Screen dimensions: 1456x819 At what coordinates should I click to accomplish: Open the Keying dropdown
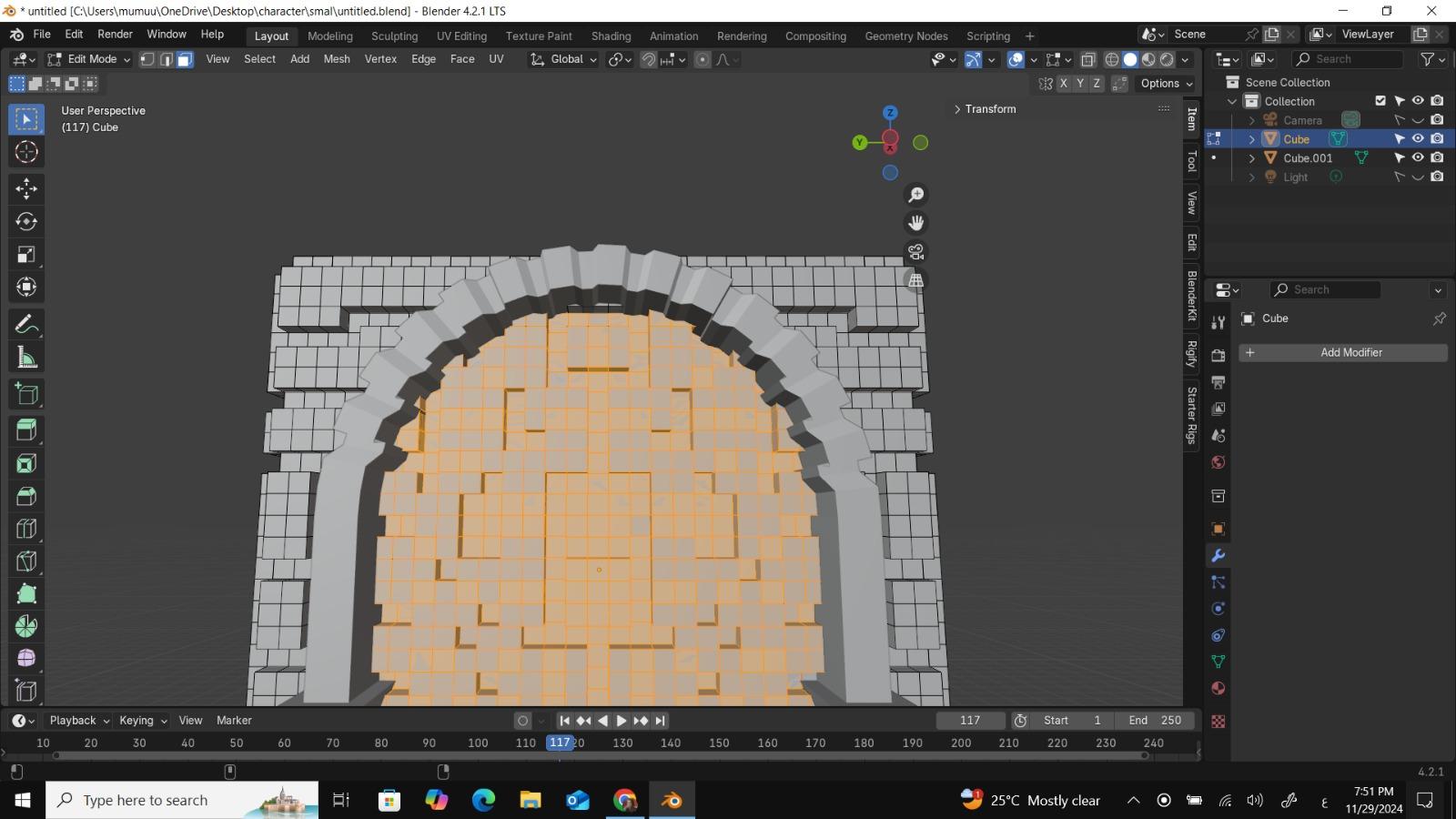[143, 720]
